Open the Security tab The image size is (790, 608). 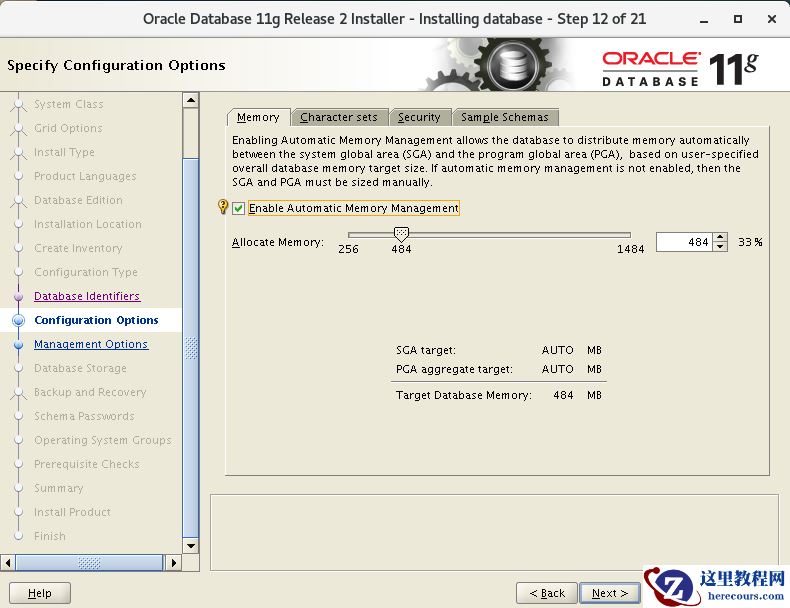[419, 117]
